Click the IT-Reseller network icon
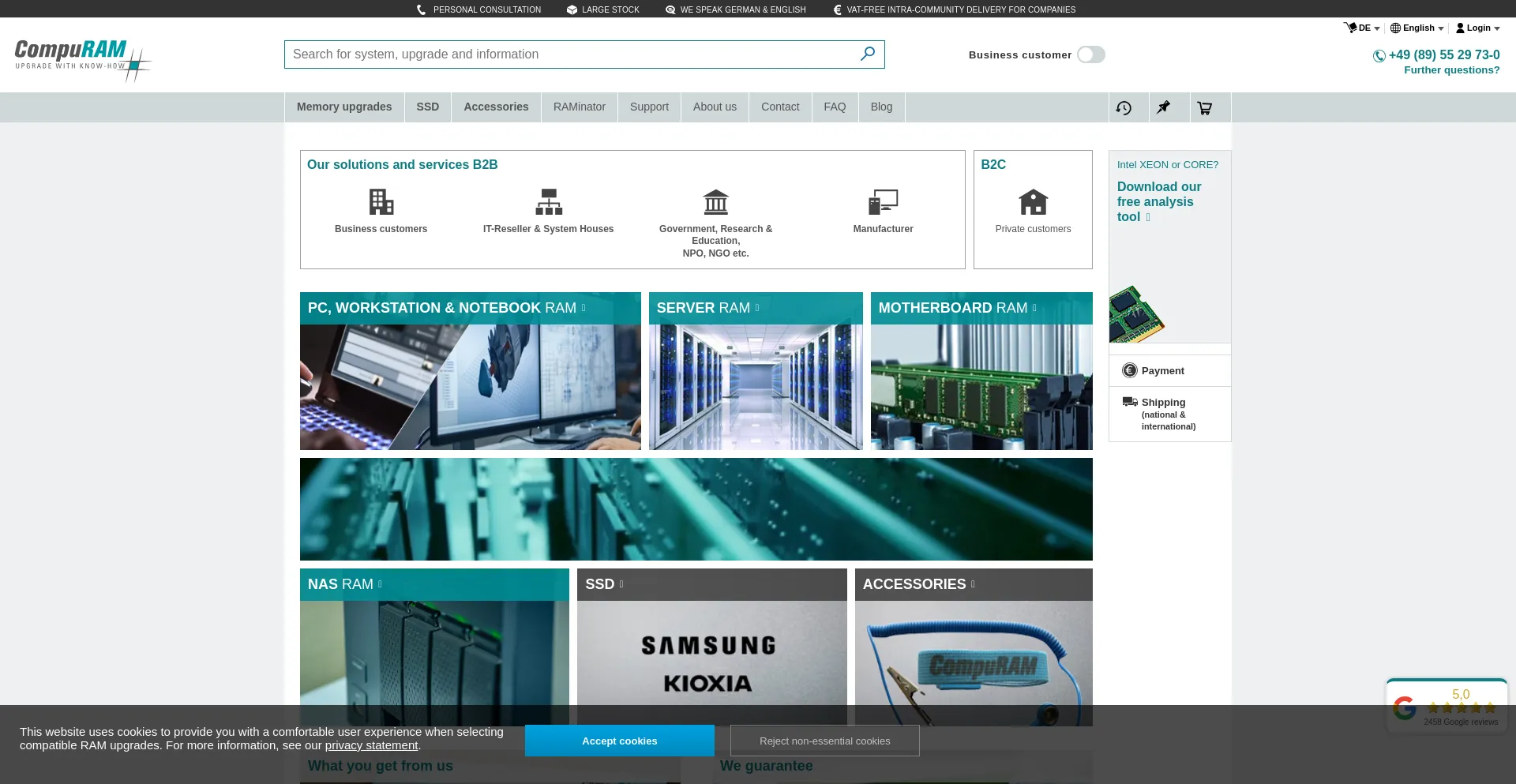The height and width of the screenshot is (784, 1516). 549,202
